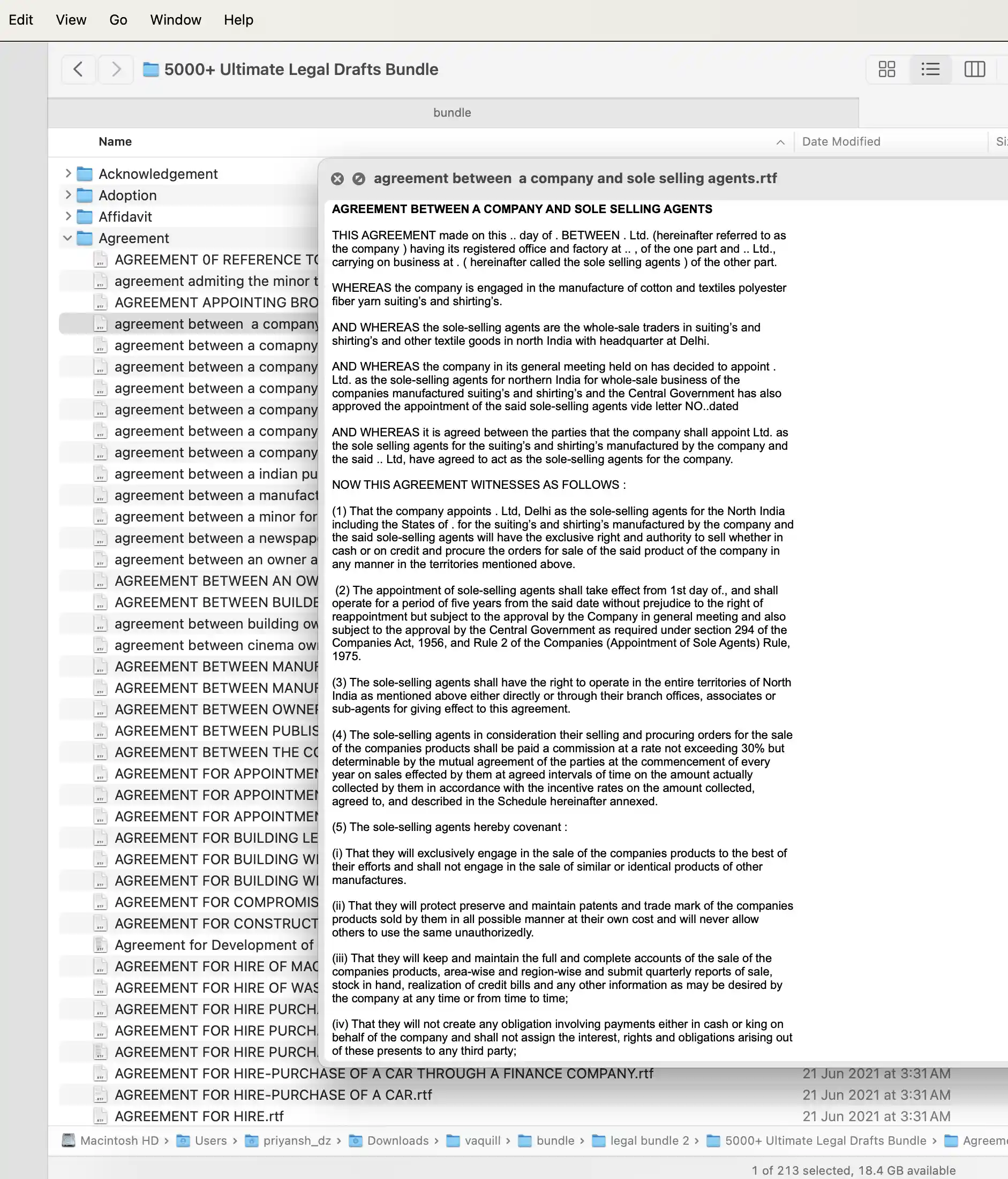1008x1179 pixels.
Task: Click file icon of Agreement for Development
Action: (100, 944)
